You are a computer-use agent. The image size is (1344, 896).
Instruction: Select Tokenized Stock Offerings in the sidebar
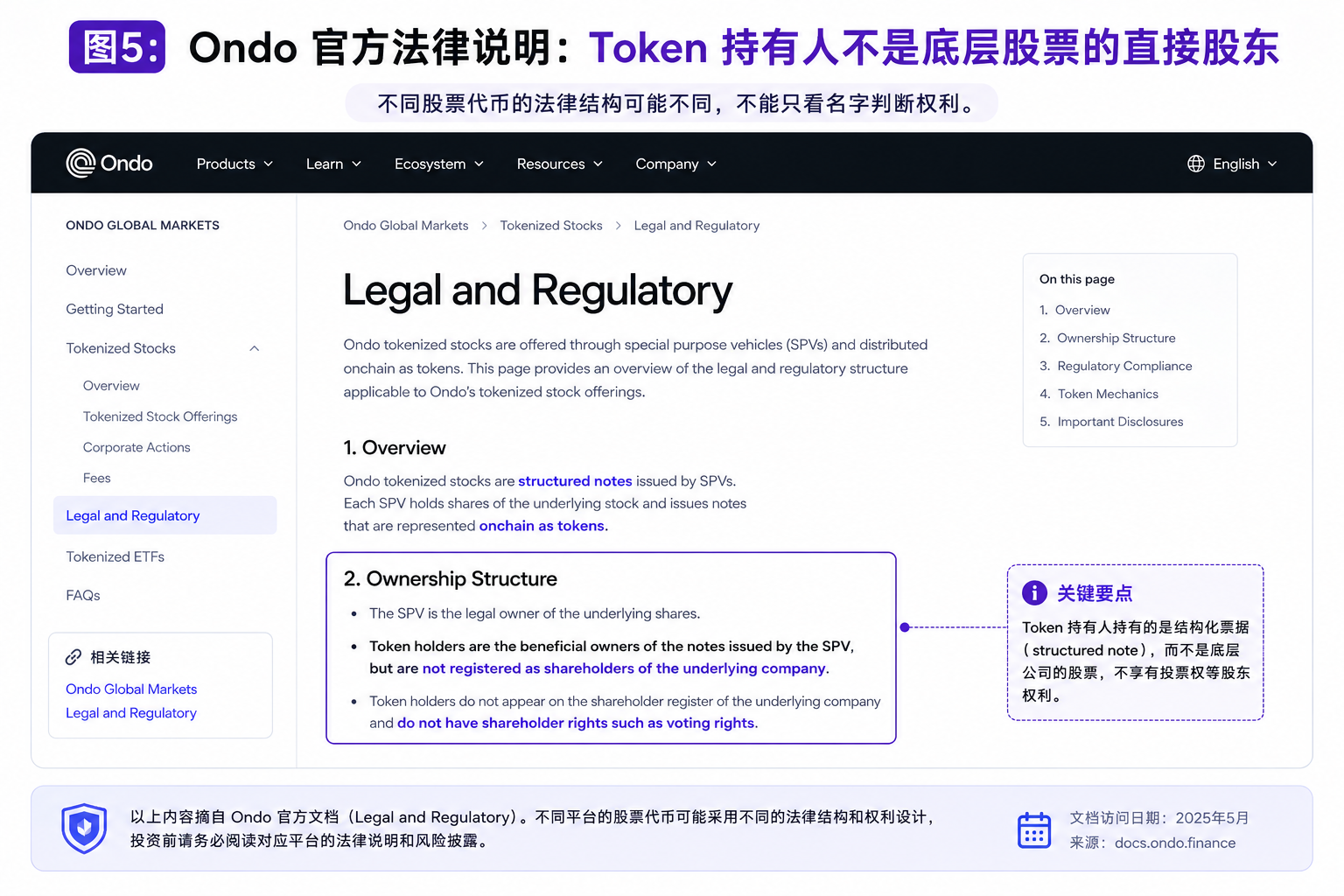160,416
